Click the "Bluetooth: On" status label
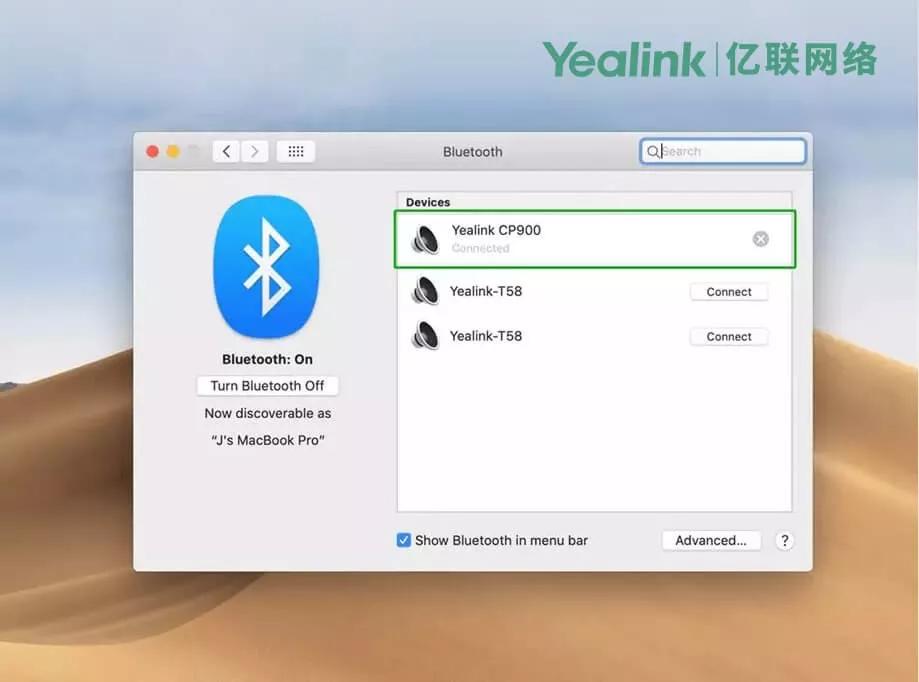Viewport: 919px width, 682px height. 267,359
